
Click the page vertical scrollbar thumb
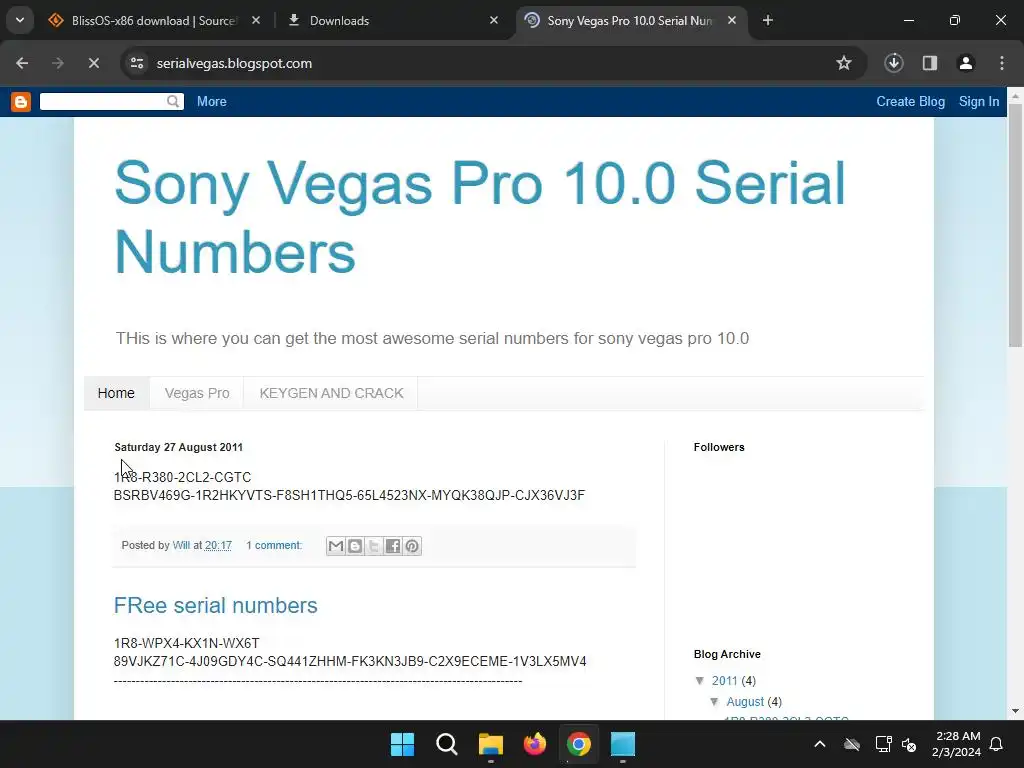click(x=1016, y=225)
